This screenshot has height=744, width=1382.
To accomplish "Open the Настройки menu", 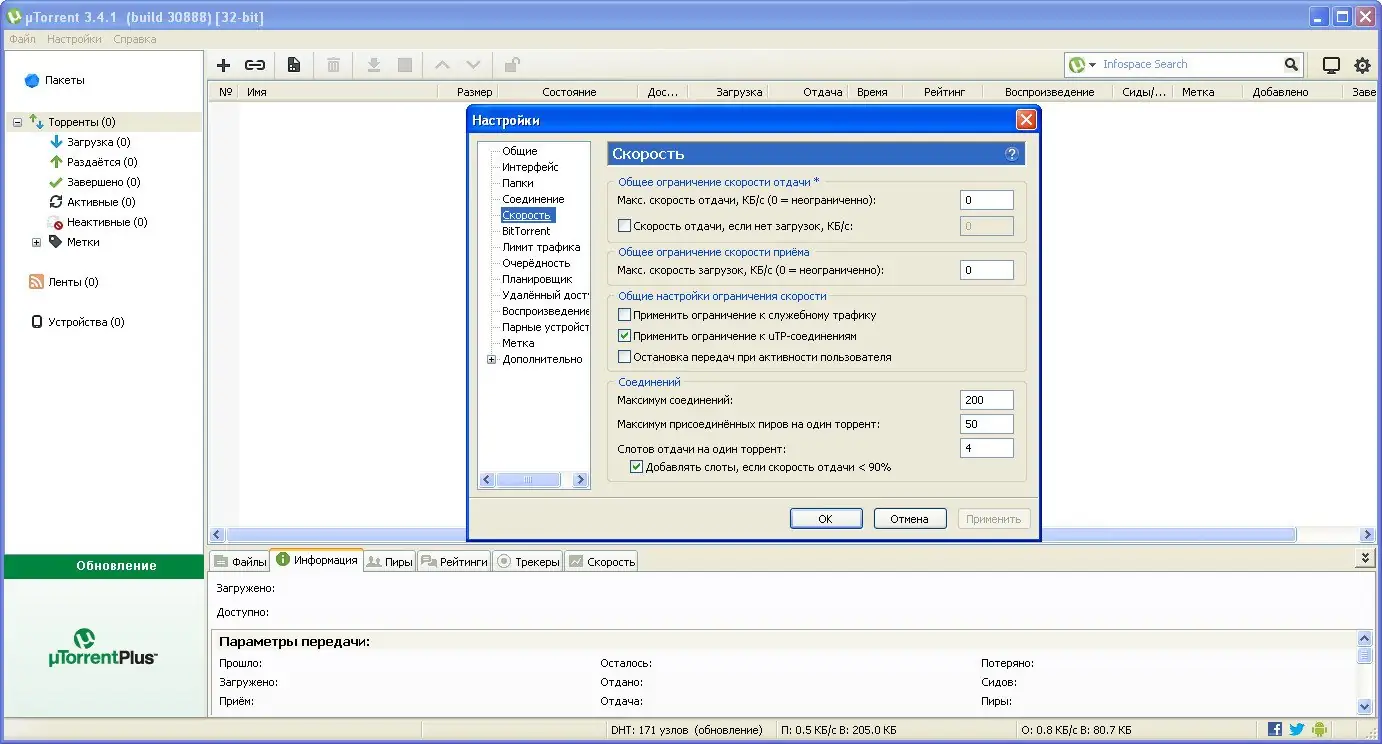I will click(x=74, y=40).
